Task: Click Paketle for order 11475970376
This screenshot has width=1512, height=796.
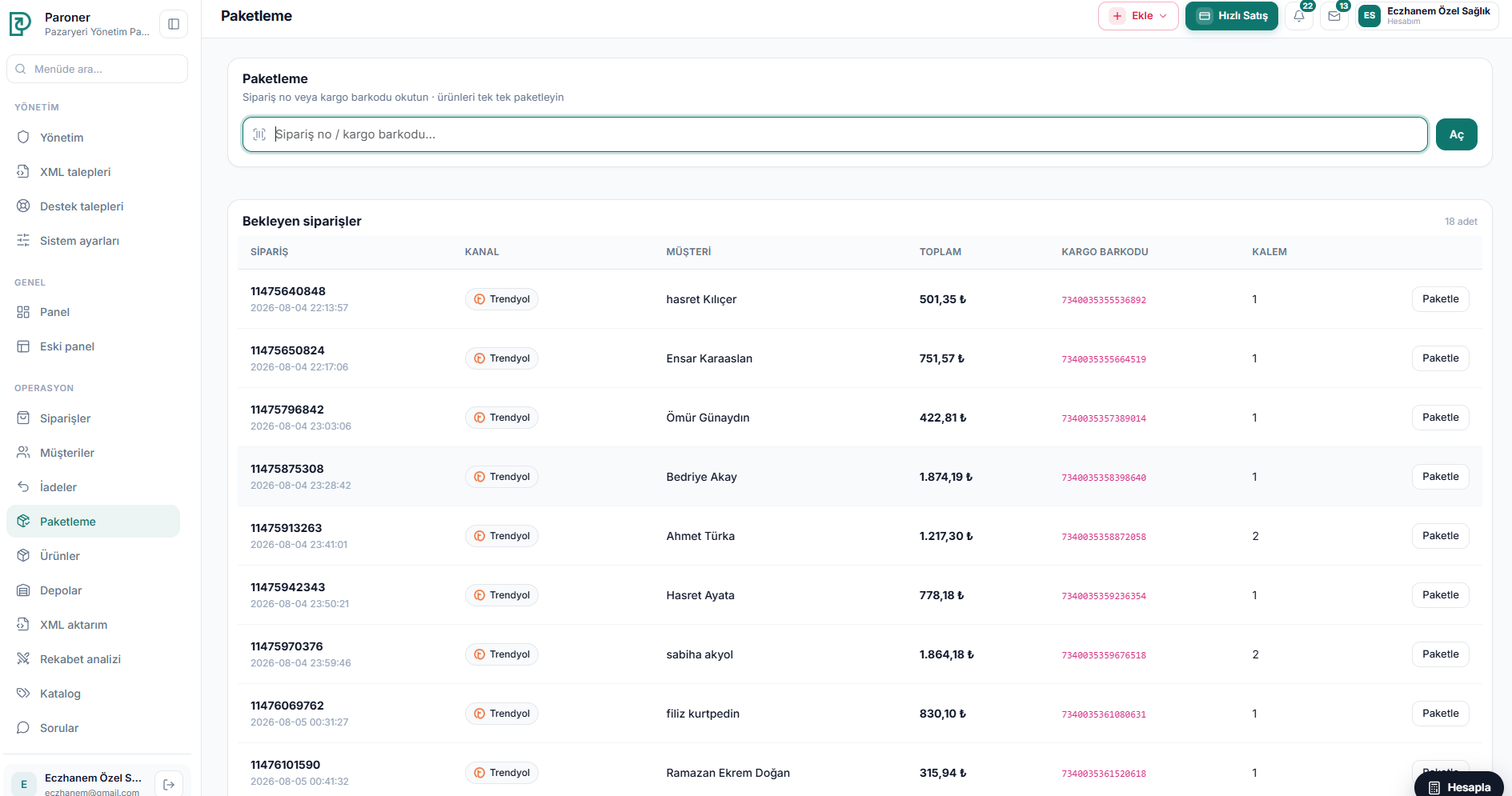Action: (1440, 654)
